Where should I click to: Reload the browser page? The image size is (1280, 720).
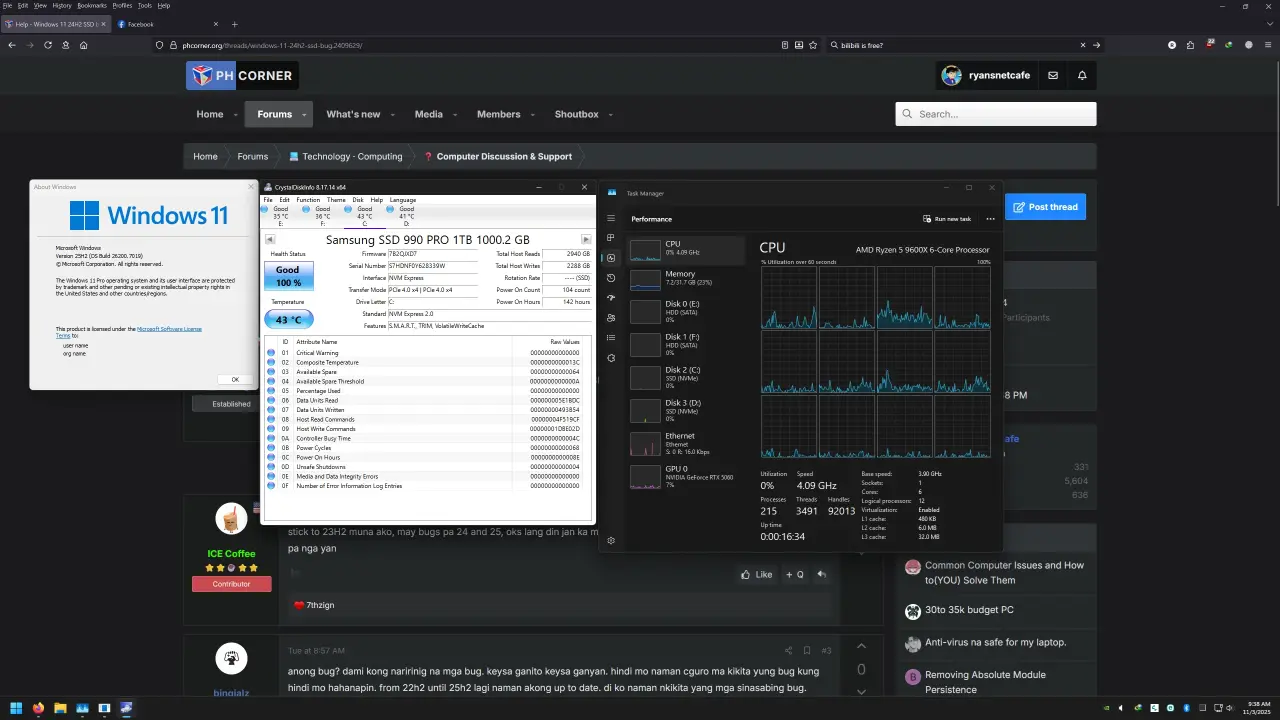click(x=48, y=45)
